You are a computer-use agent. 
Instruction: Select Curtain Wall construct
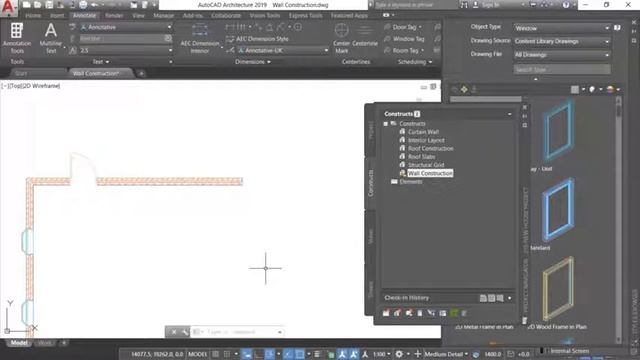tap(423, 132)
